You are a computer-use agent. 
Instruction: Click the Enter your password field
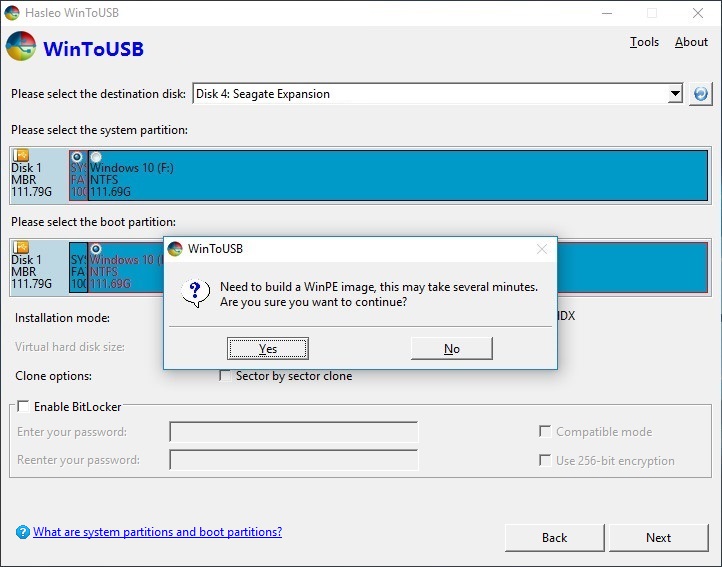click(294, 432)
